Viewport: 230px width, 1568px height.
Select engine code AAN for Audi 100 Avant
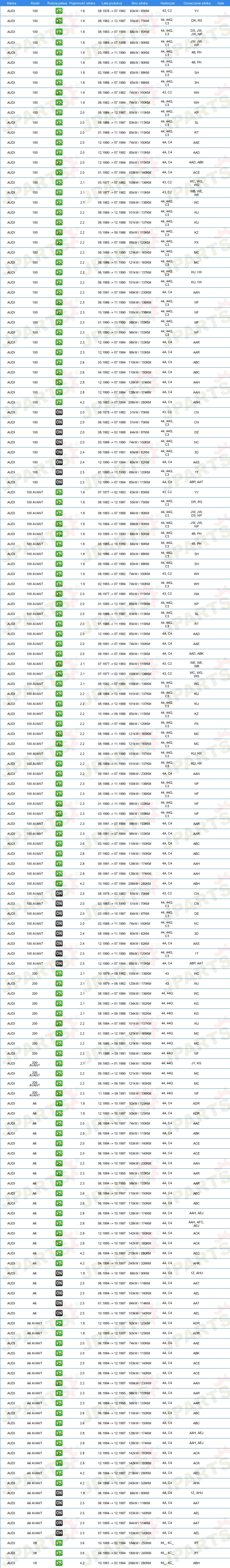click(x=196, y=774)
